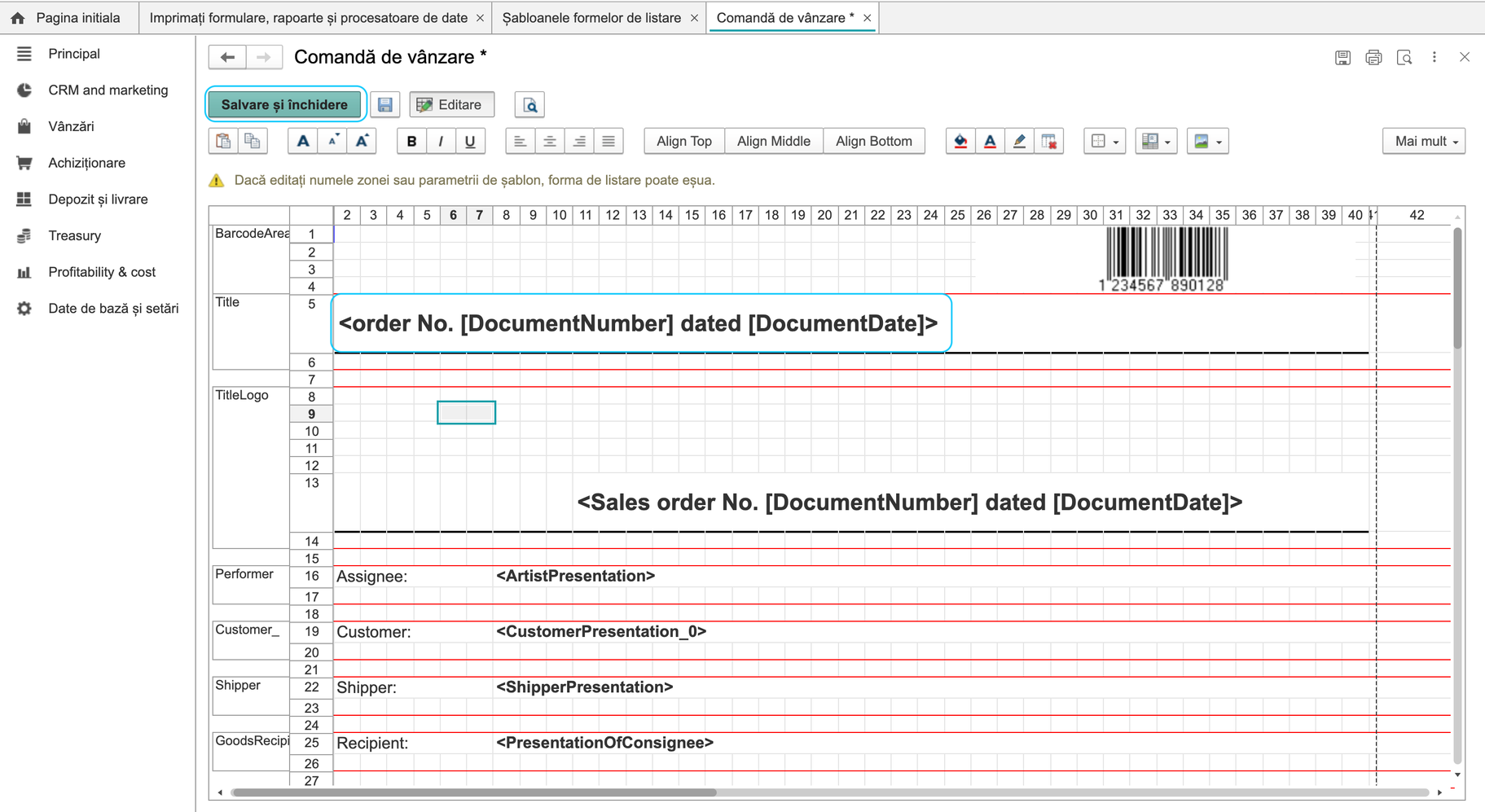
Task: Align text right icon
Action: [x=579, y=141]
